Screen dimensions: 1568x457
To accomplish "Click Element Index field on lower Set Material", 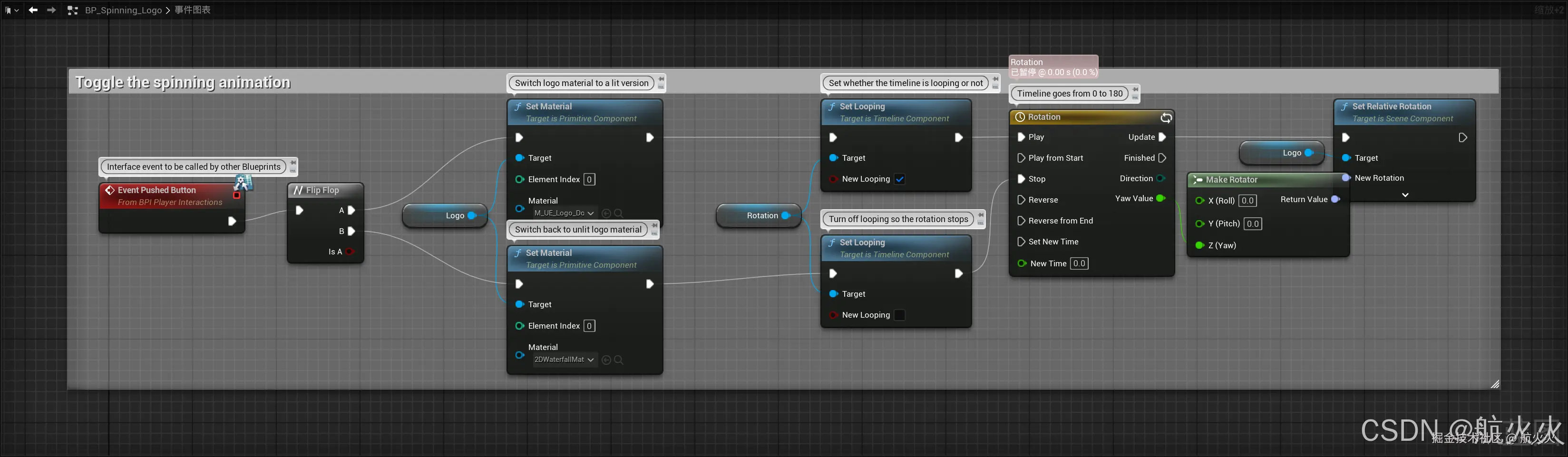I will (x=589, y=326).
